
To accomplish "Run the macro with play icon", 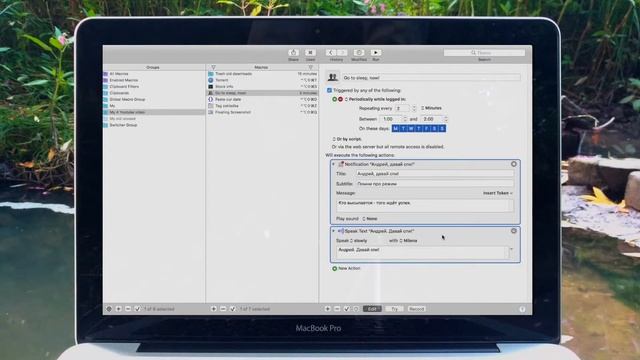I will [376, 52].
